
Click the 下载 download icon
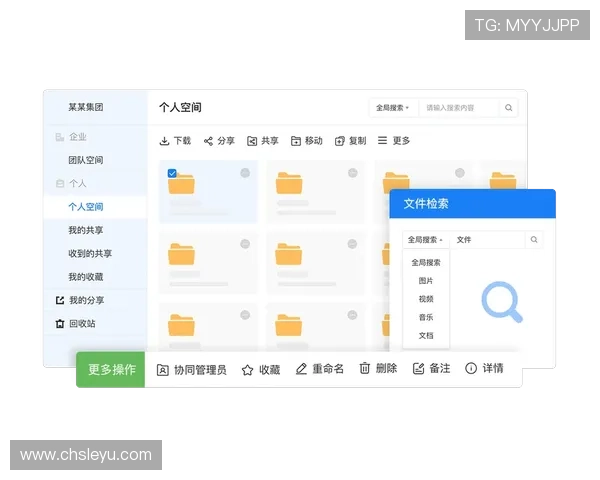coord(164,141)
